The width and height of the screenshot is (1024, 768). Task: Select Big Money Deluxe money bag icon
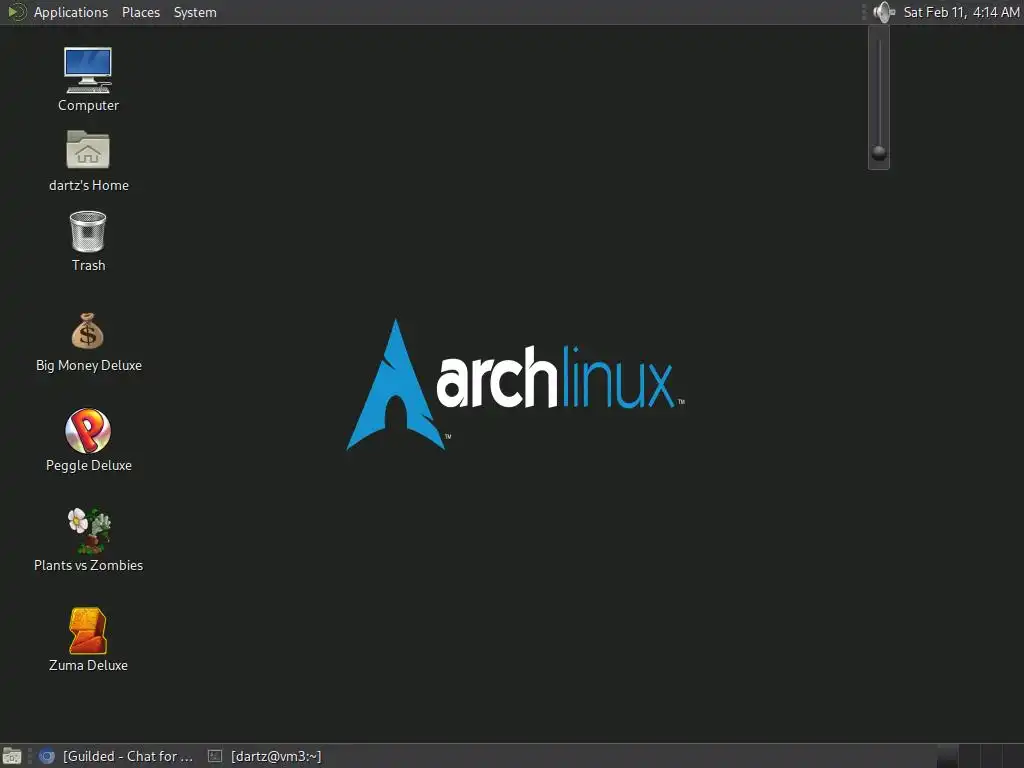(88, 331)
